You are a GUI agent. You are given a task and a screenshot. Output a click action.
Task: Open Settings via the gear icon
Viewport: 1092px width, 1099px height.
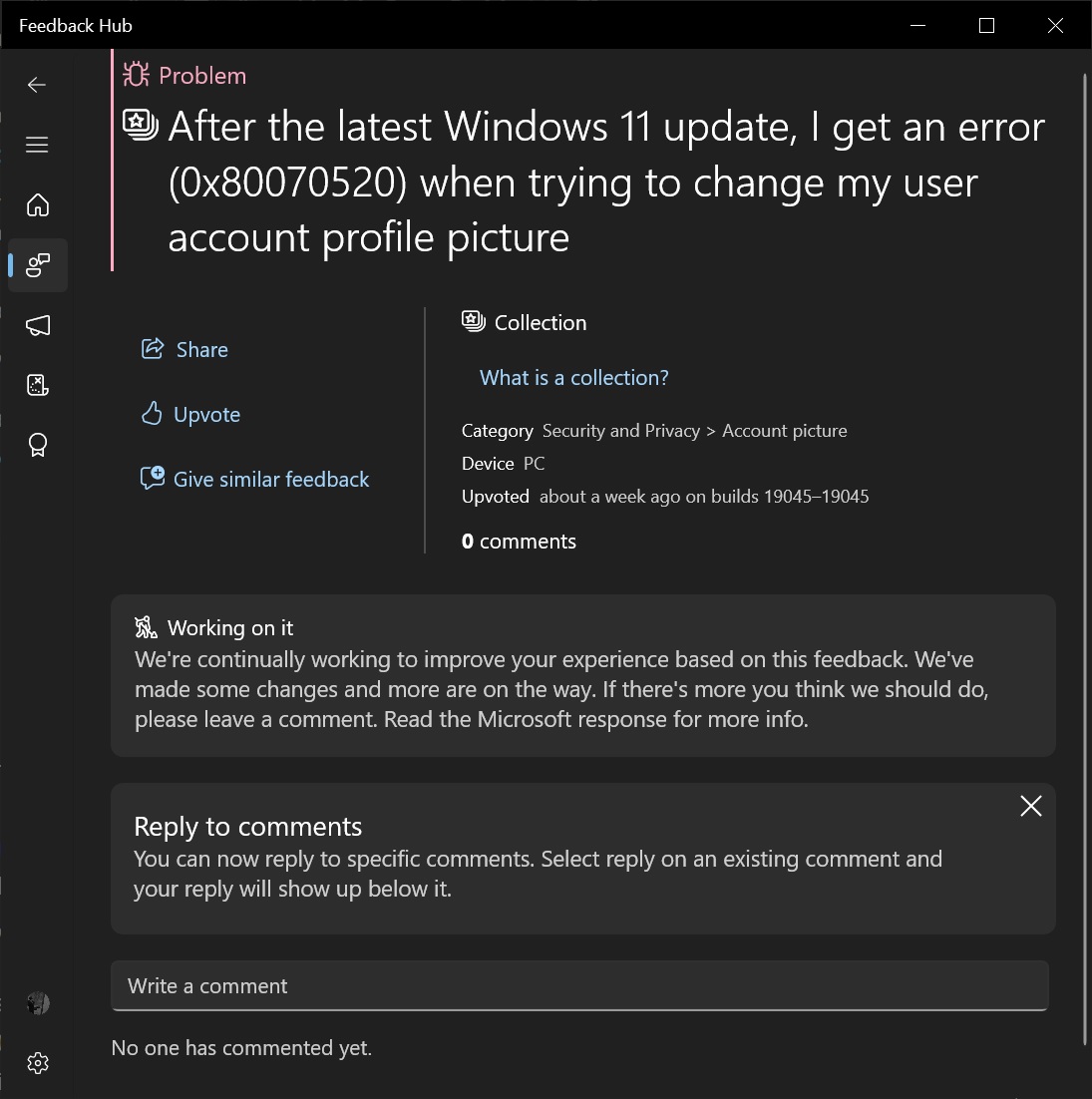click(x=37, y=1062)
